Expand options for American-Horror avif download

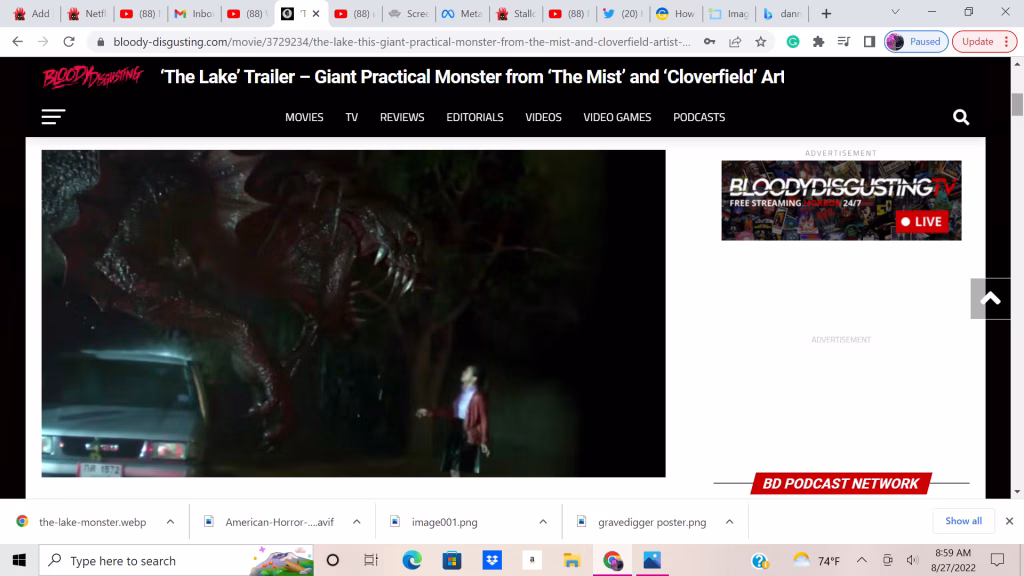coord(357,522)
